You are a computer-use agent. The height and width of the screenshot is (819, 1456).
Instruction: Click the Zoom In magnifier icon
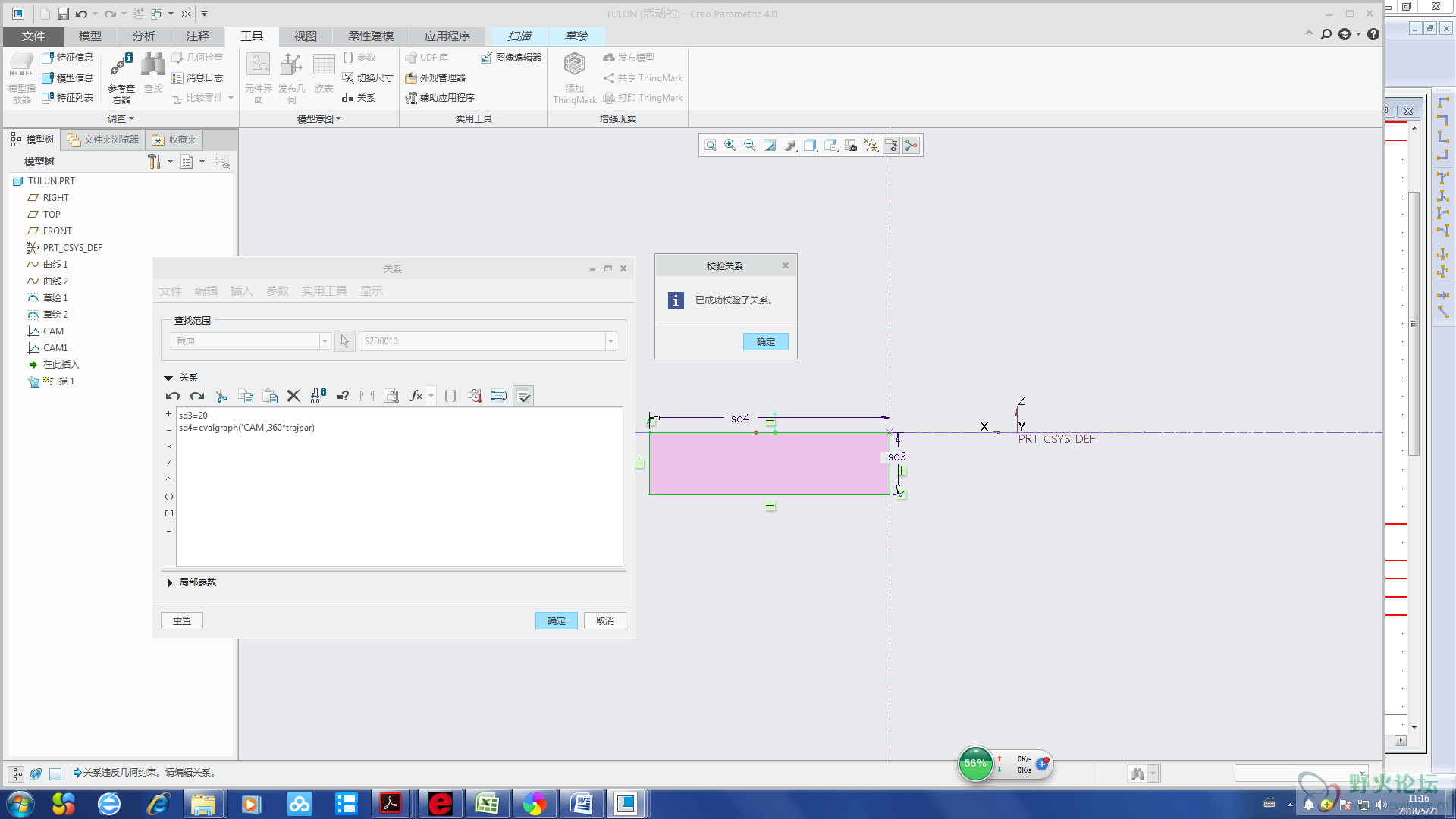click(730, 146)
